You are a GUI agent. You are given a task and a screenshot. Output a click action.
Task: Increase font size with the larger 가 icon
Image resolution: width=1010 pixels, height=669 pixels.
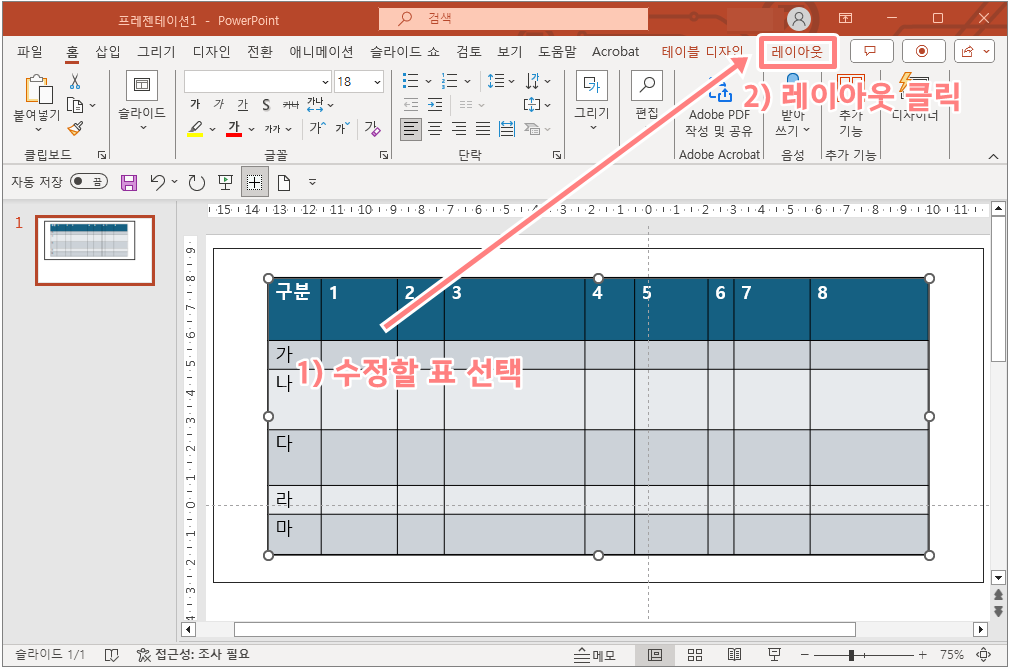click(x=318, y=128)
